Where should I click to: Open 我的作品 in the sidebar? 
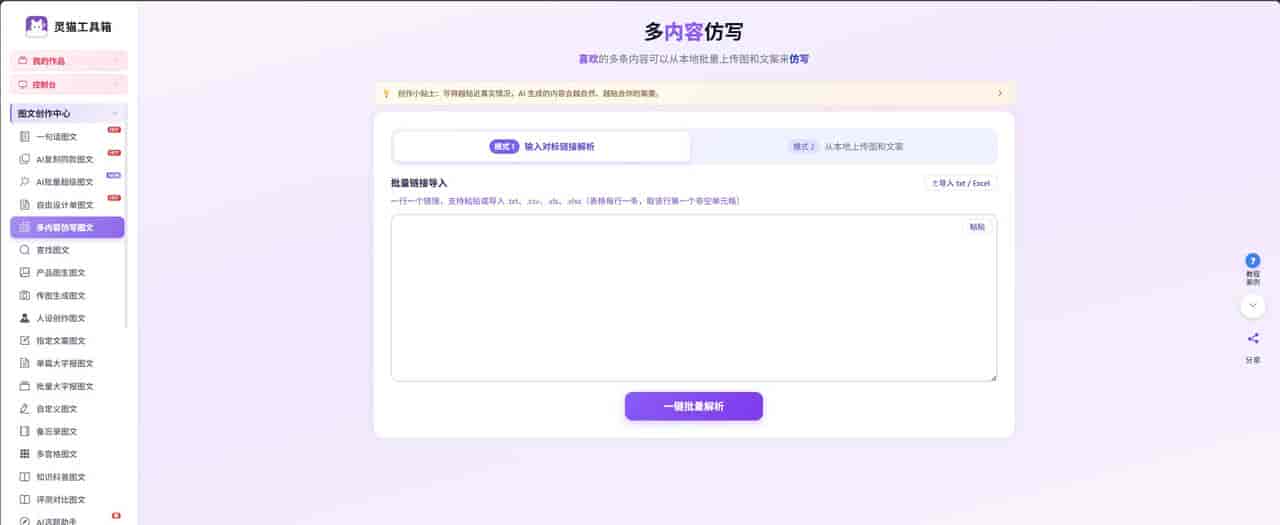(x=69, y=61)
